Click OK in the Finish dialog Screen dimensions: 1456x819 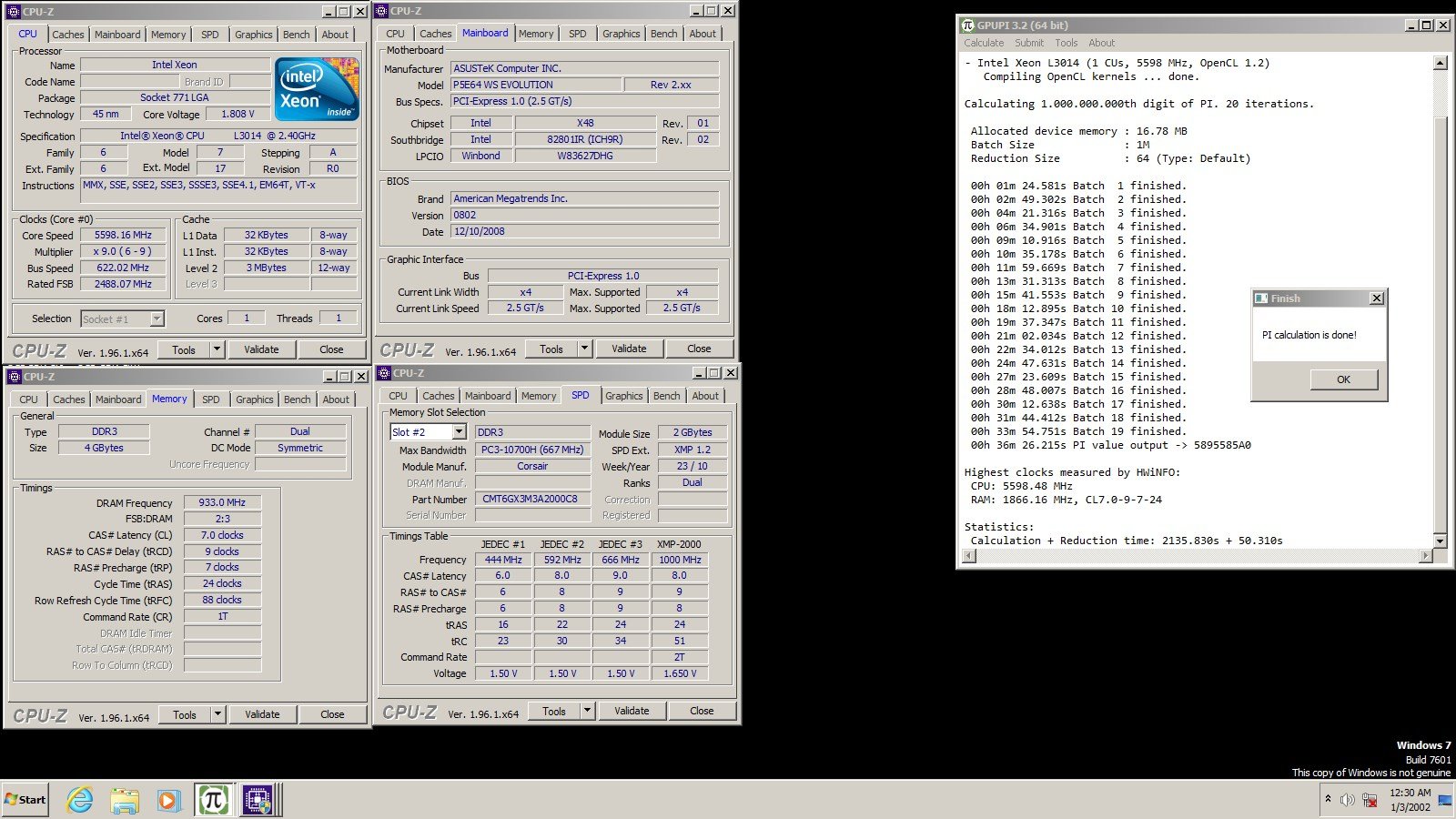pos(1343,379)
